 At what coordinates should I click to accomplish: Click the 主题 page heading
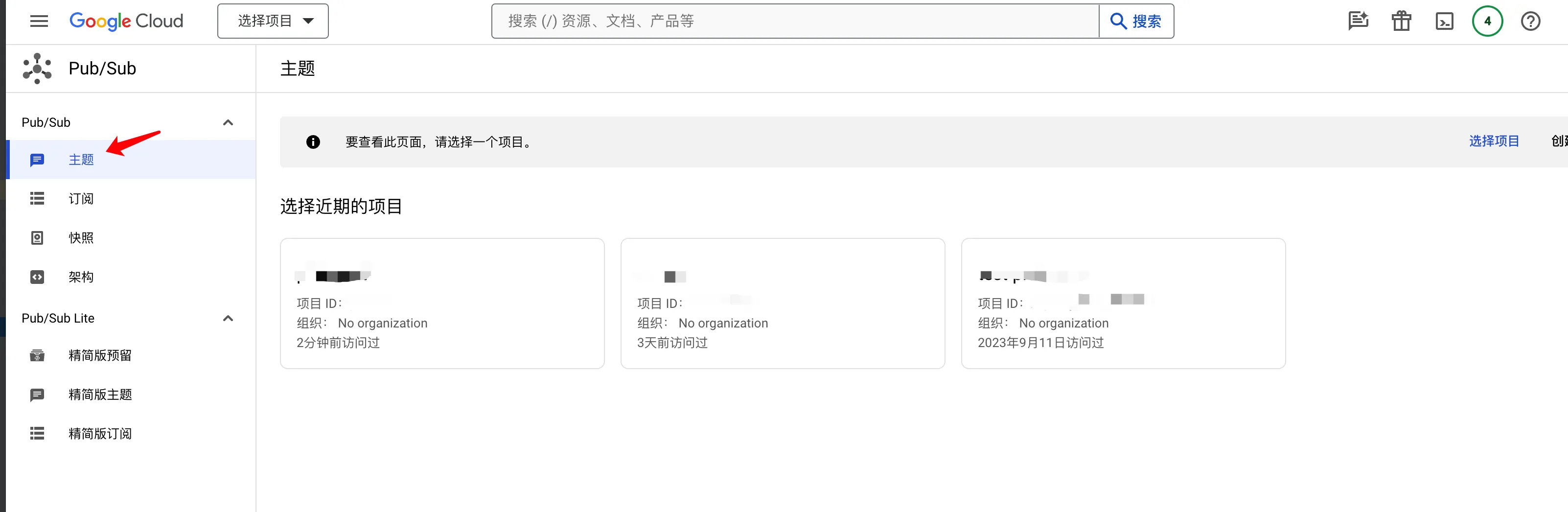point(298,68)
